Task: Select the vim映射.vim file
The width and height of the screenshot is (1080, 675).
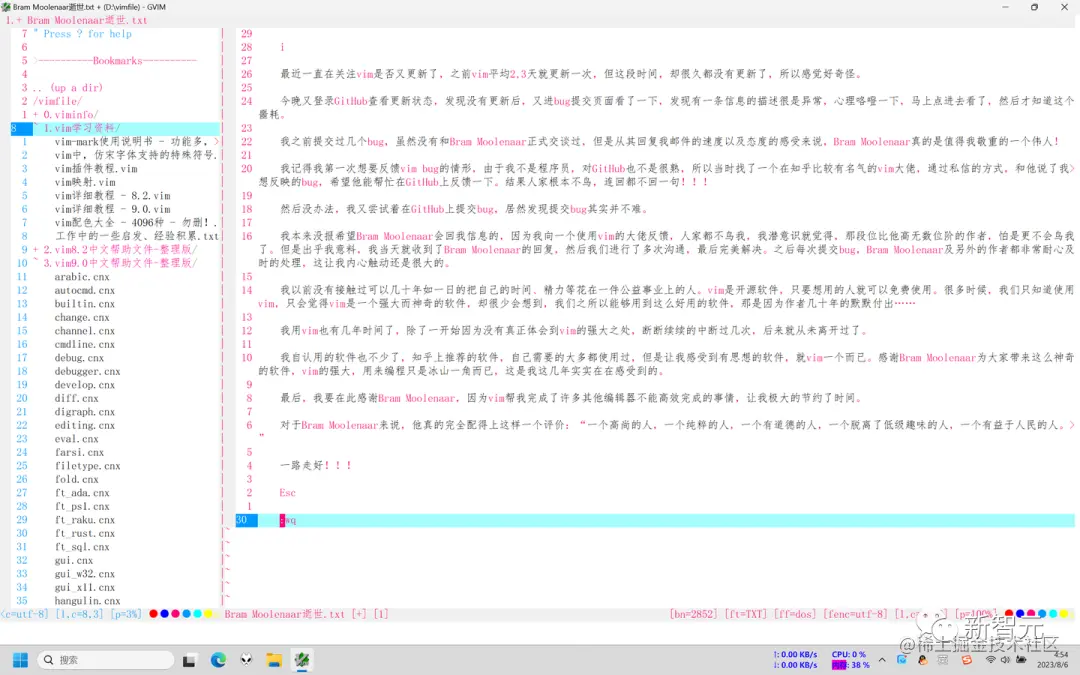Action: coord(85,182)
